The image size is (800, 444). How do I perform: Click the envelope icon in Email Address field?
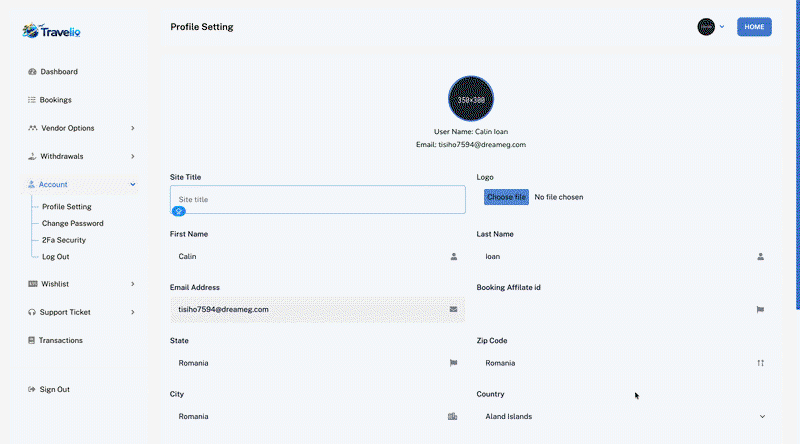pyautogui.click(x=453, y=309)
